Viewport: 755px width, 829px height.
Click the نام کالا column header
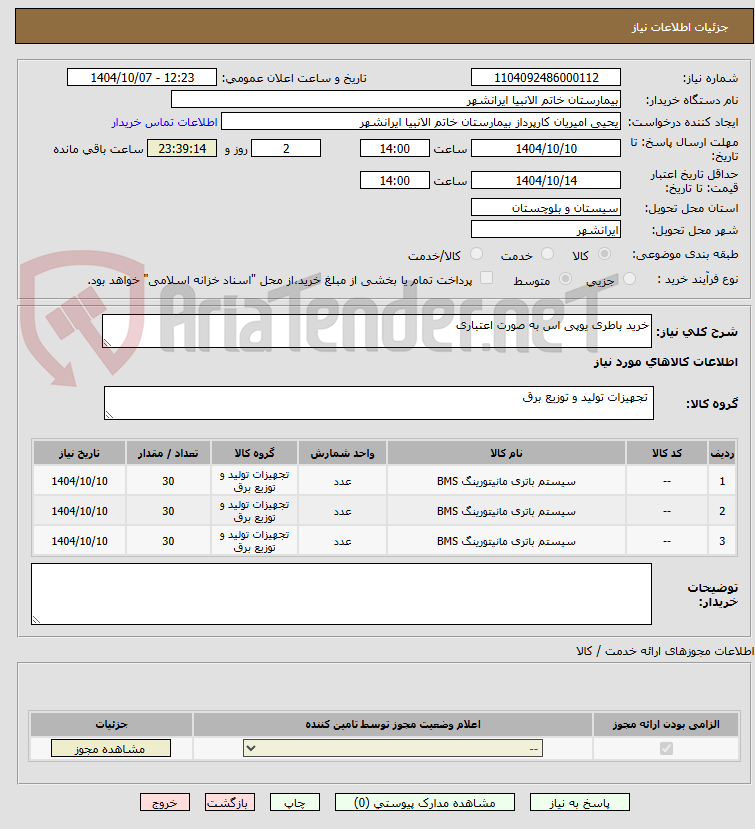click(x=507, y=454)
